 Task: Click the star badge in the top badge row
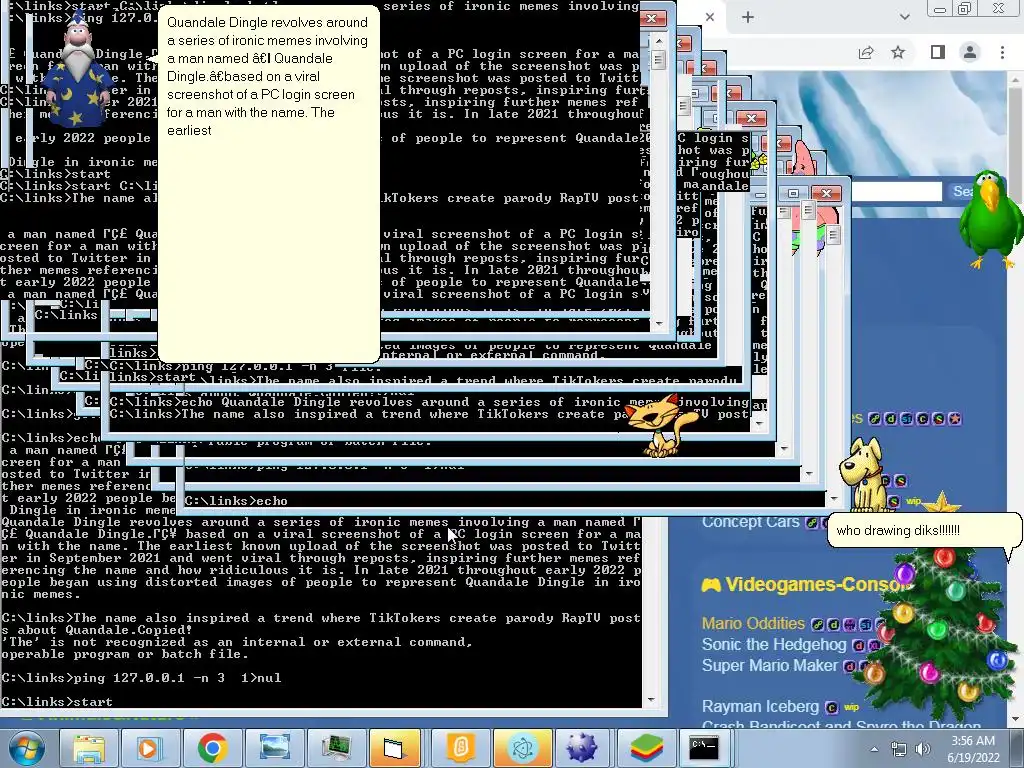[x=954, y=419]
